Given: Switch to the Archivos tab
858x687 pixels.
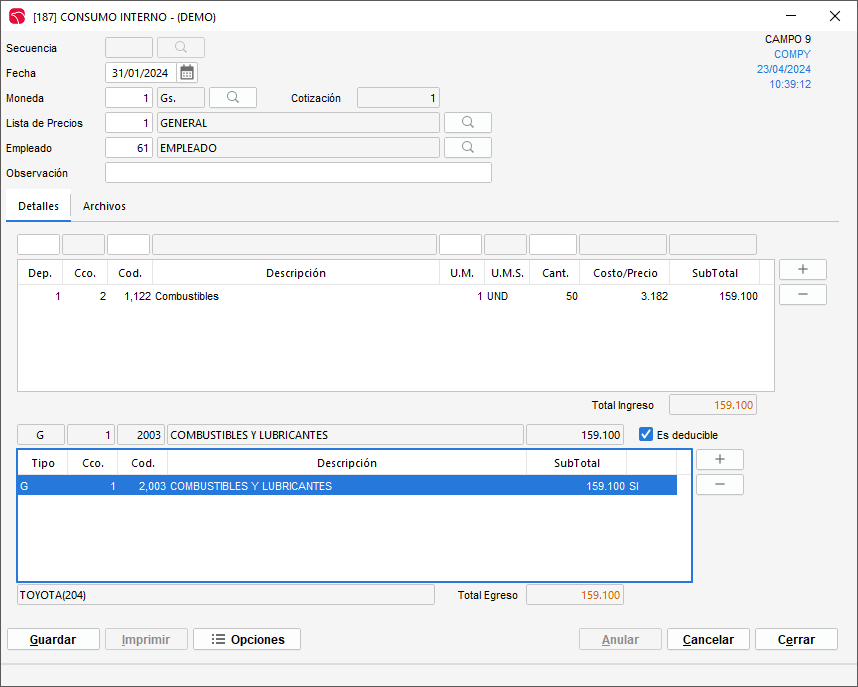Looking at the screenshot, I should pos(104,206).
